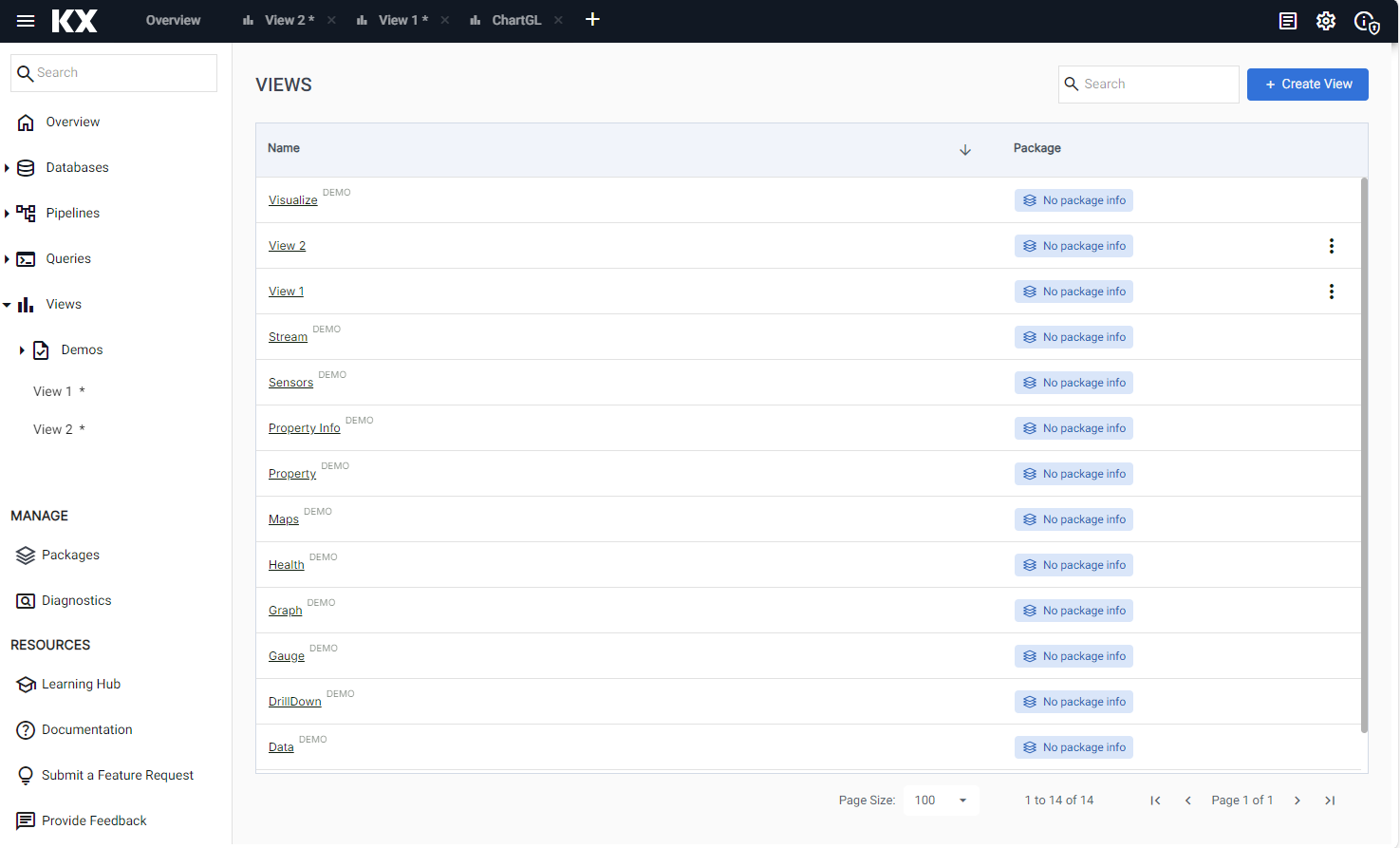Close the View 1 tab
This screenshot has width=1400, height=848.
pos(445,20)
